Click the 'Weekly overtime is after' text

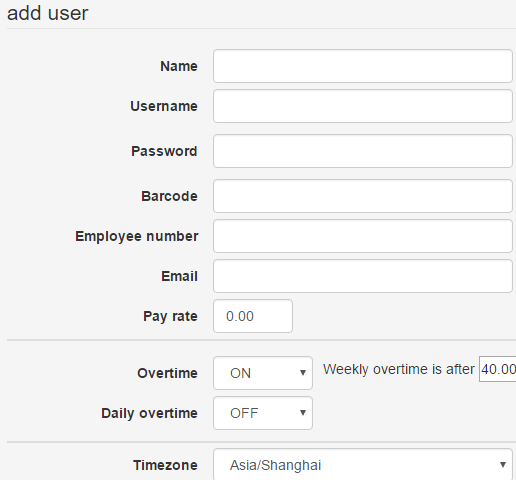[x=399, y=369]
